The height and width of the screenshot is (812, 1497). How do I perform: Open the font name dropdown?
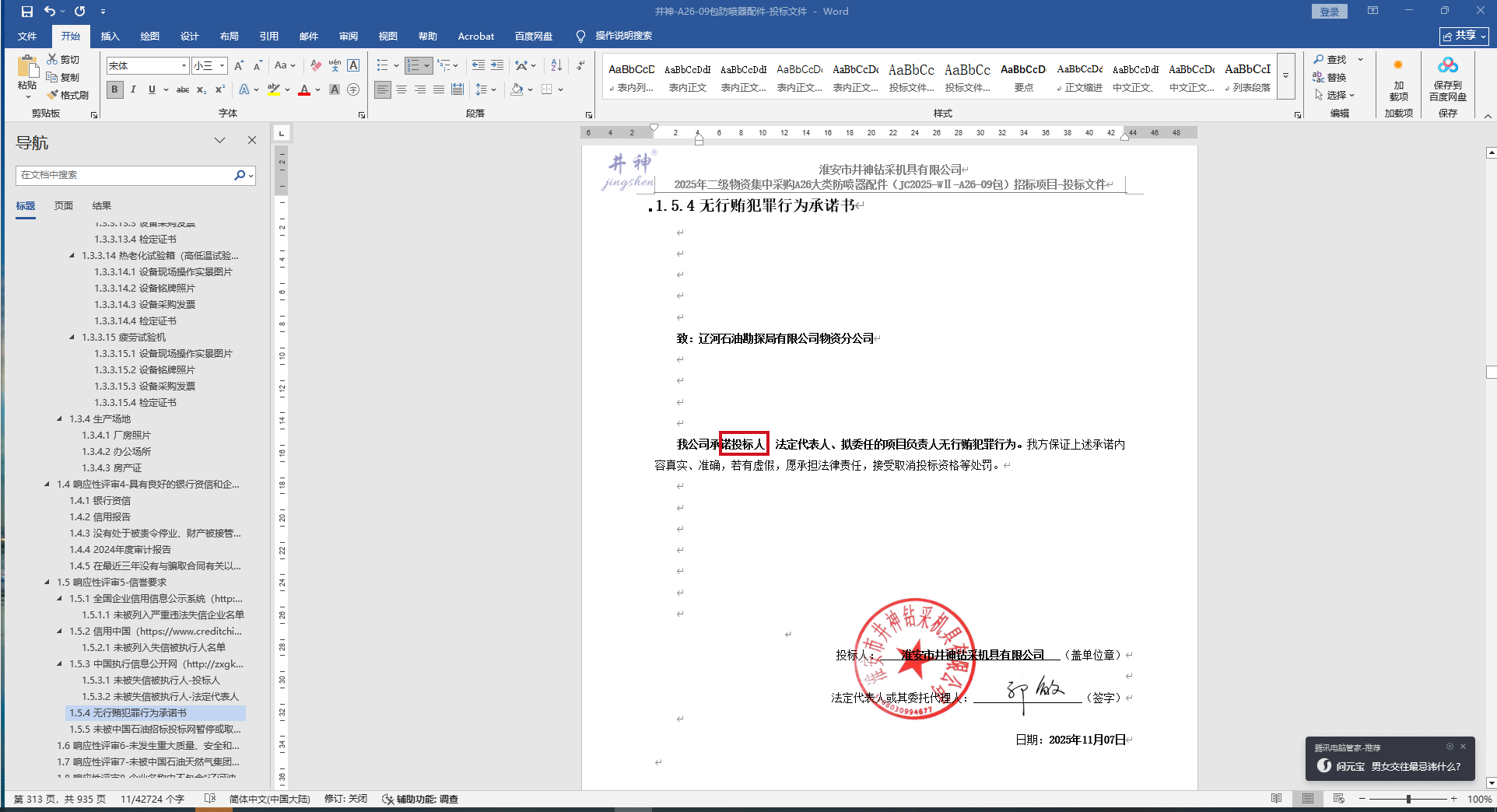(184, 66)
